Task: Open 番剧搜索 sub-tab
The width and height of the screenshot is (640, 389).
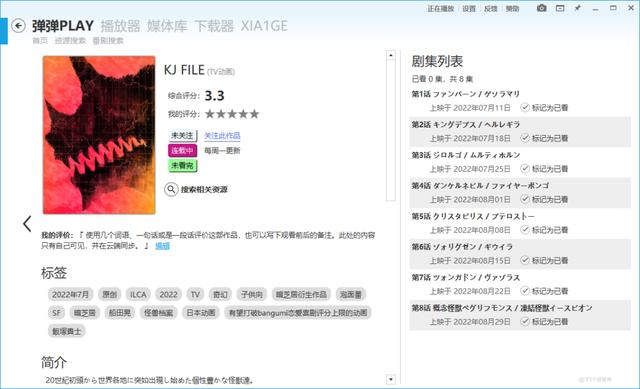Action: click(x=108, y=41)
